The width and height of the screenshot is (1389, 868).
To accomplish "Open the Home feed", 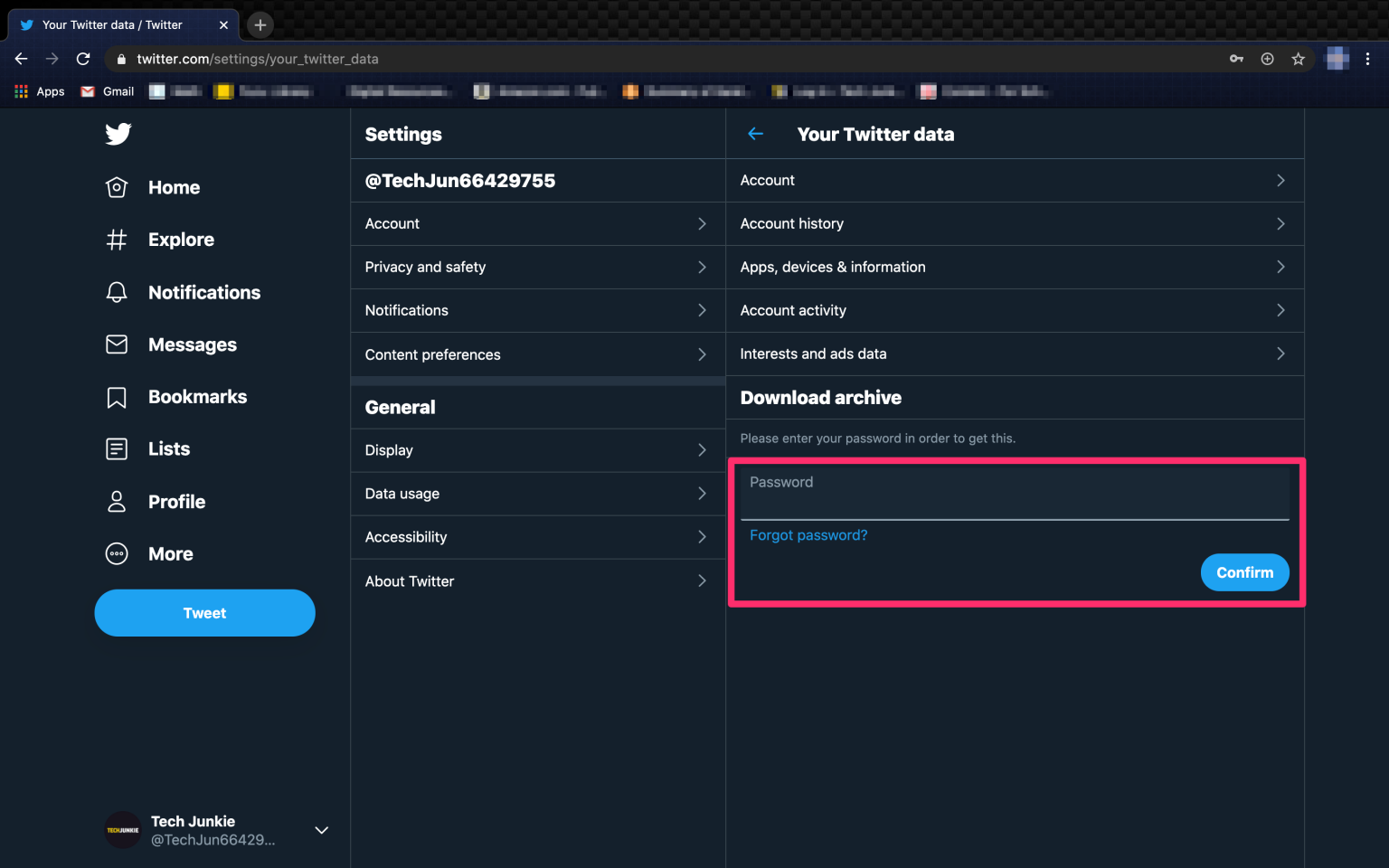I will 117,187.
